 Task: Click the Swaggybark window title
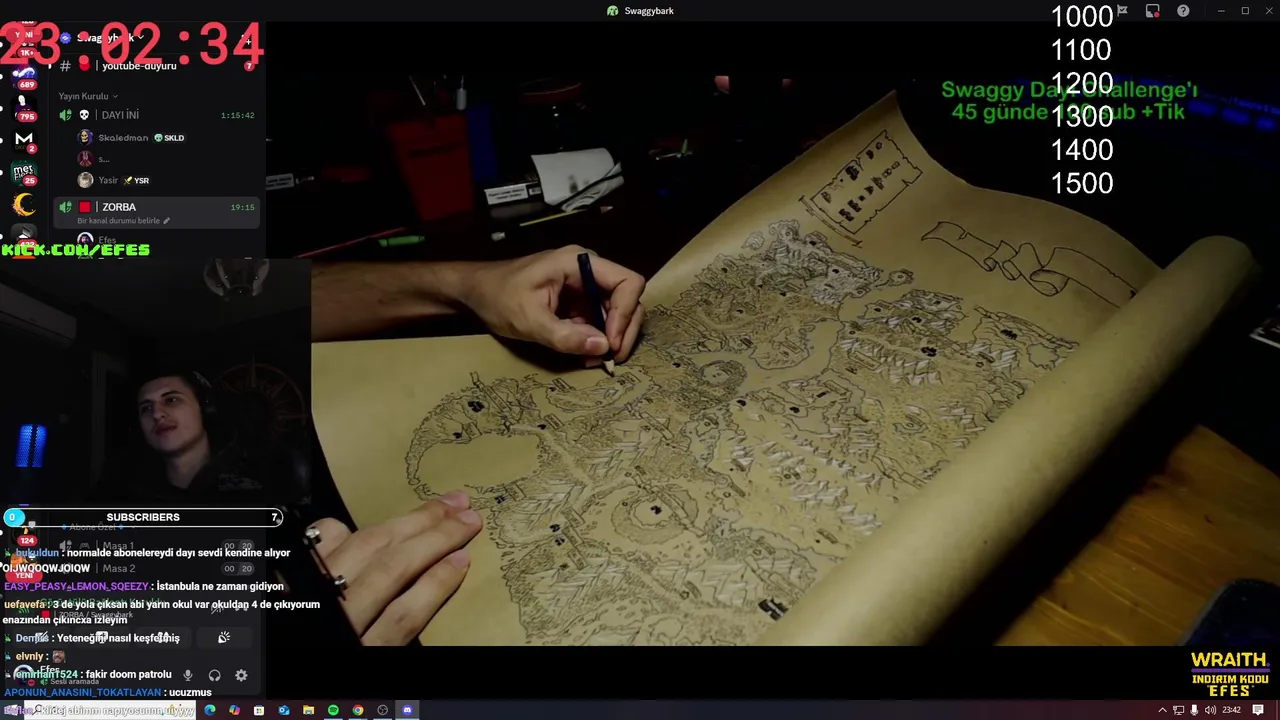pyautogui.click(x=649, y=11)
